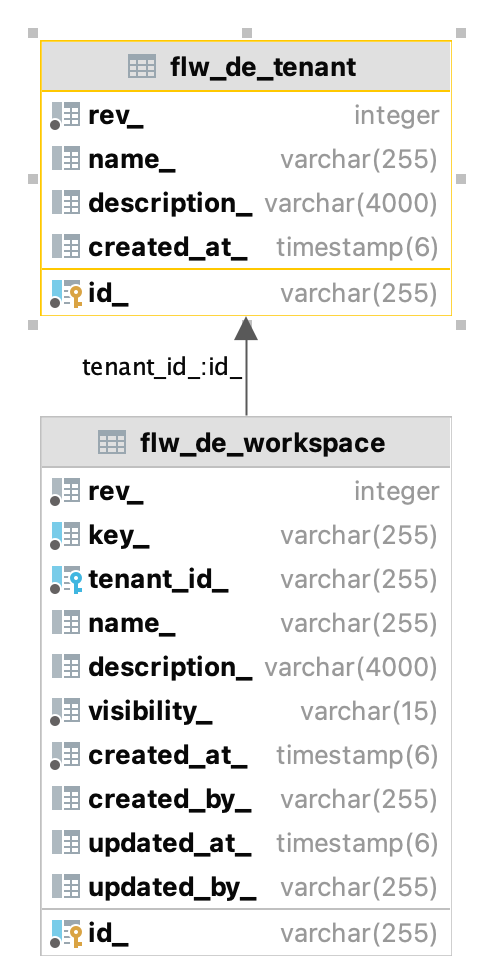Click column icon beside updated_by_
Image resolution: width=490 pixels, height=980 pixels.
66,887
